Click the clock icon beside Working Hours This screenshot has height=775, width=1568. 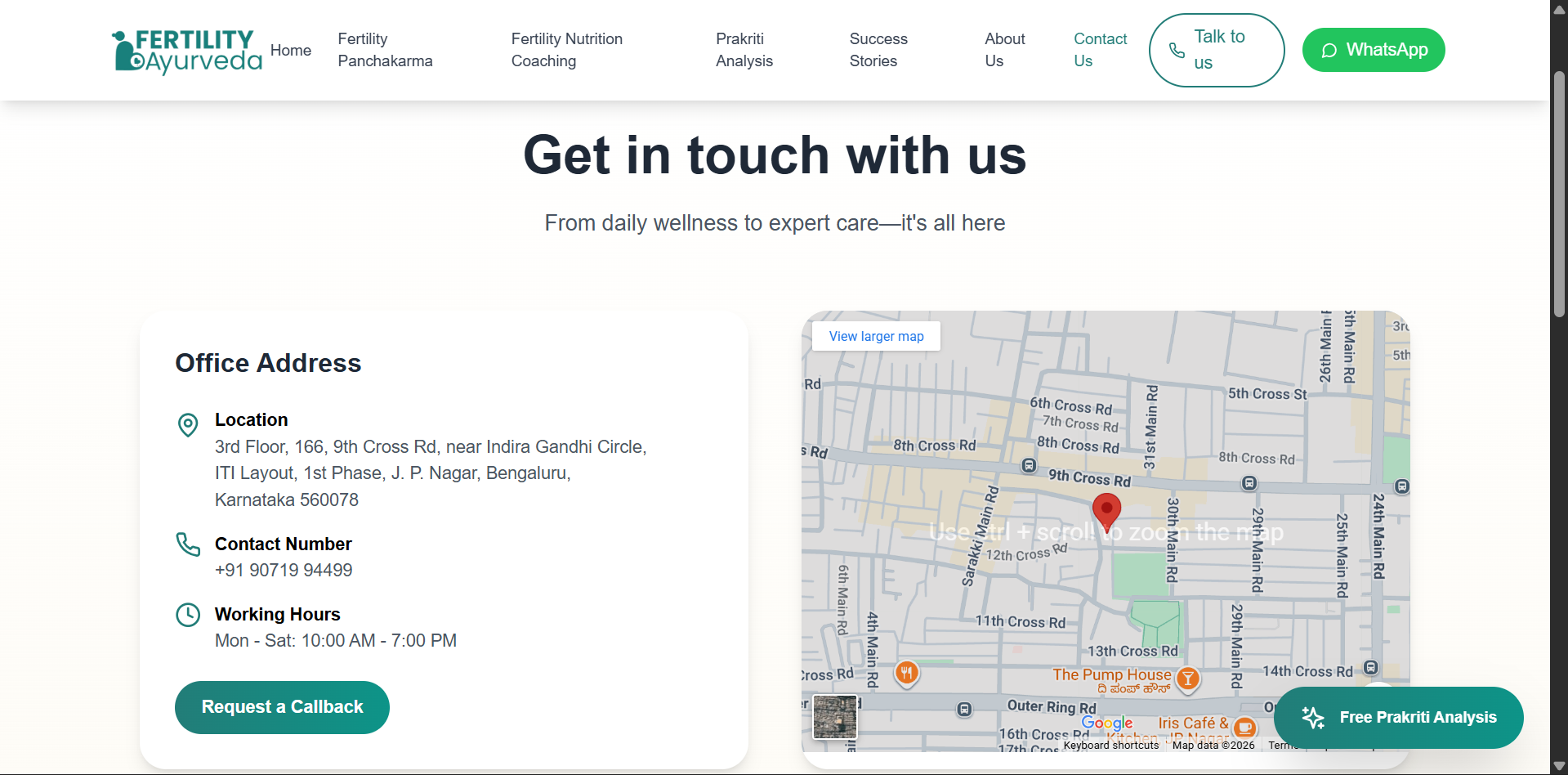tap(188, 615)
